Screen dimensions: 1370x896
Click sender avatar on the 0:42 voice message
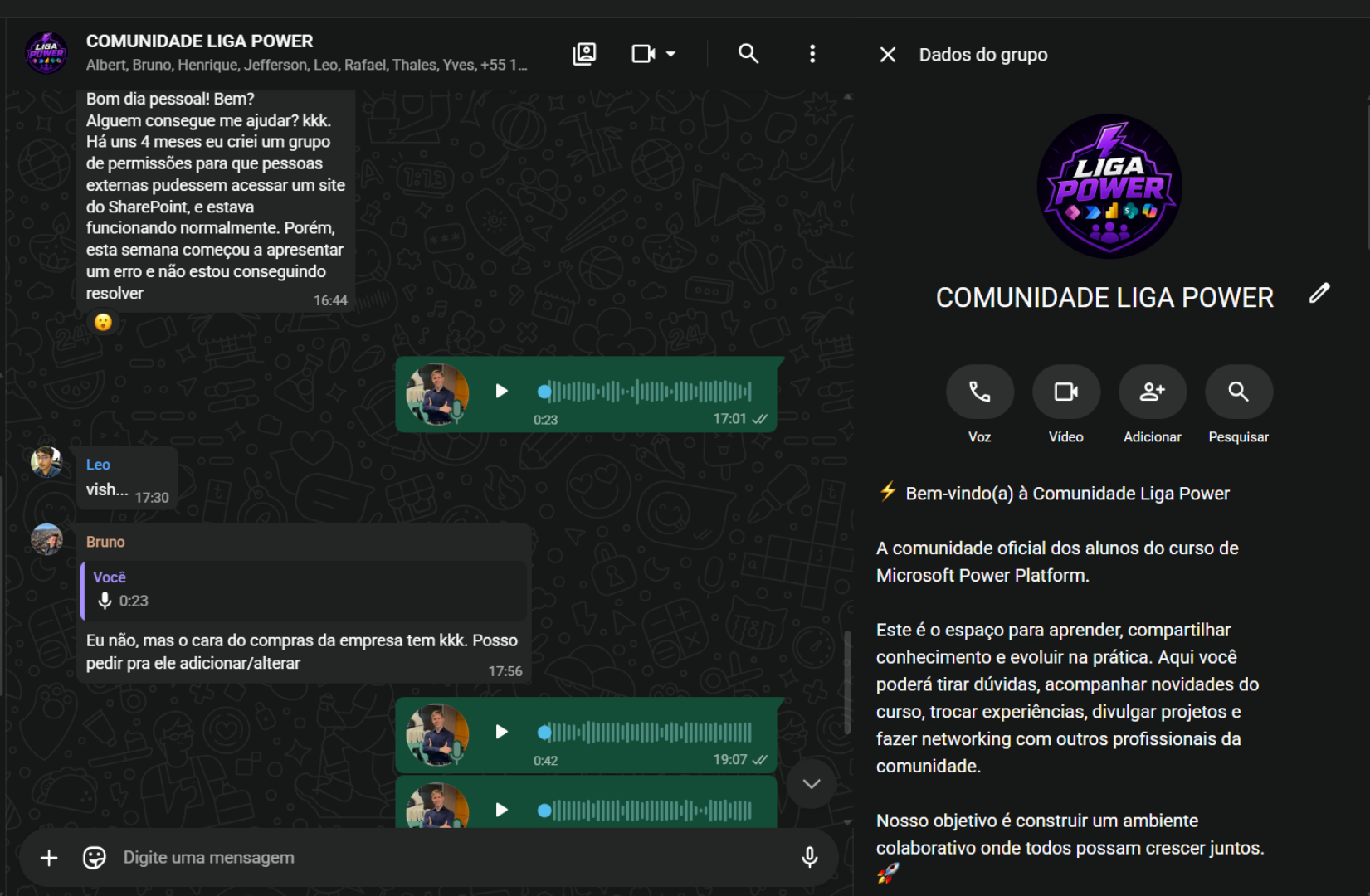pos(437,735)
